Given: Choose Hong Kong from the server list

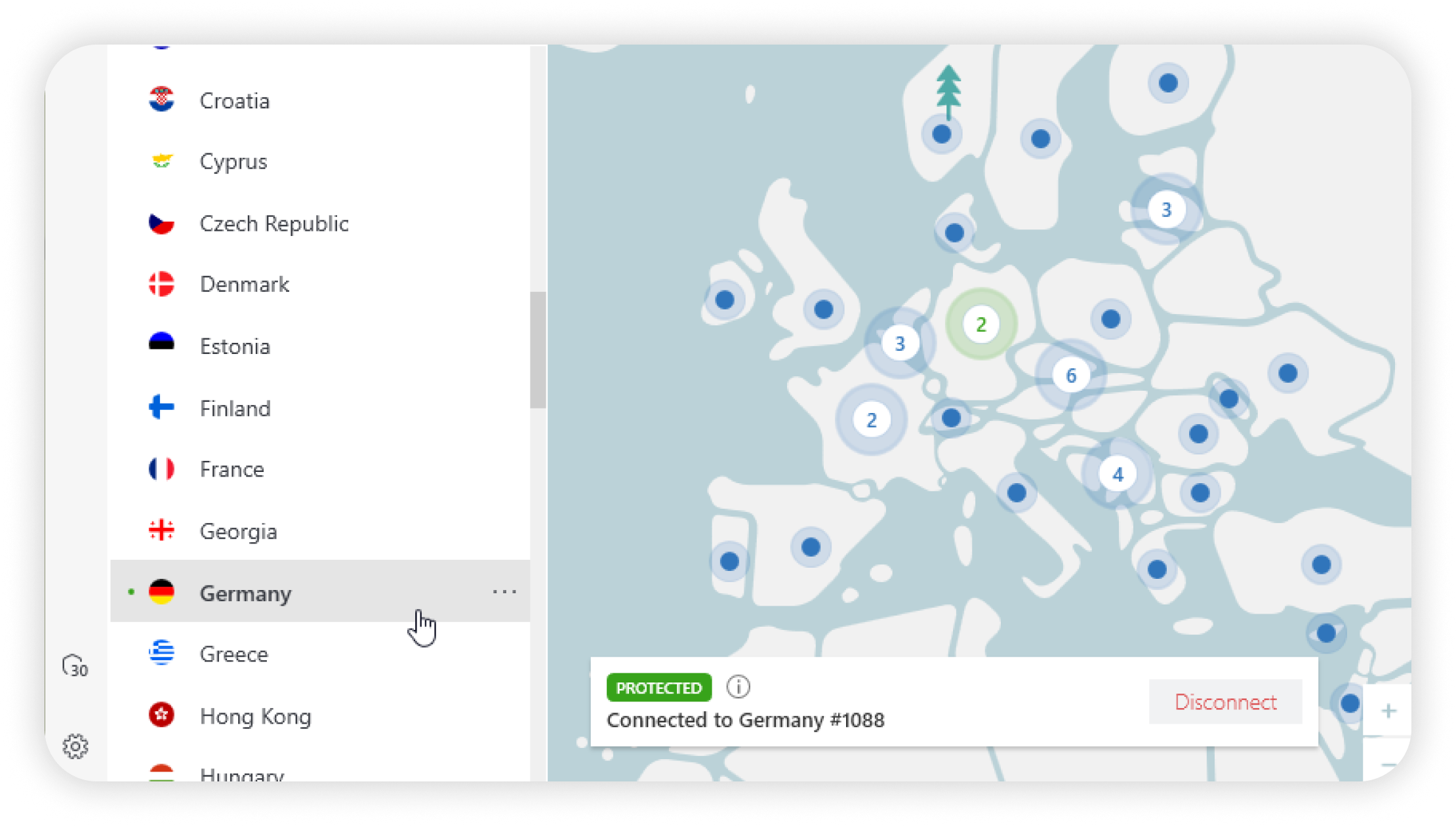Looking at the screenshot, I should 255,716.
